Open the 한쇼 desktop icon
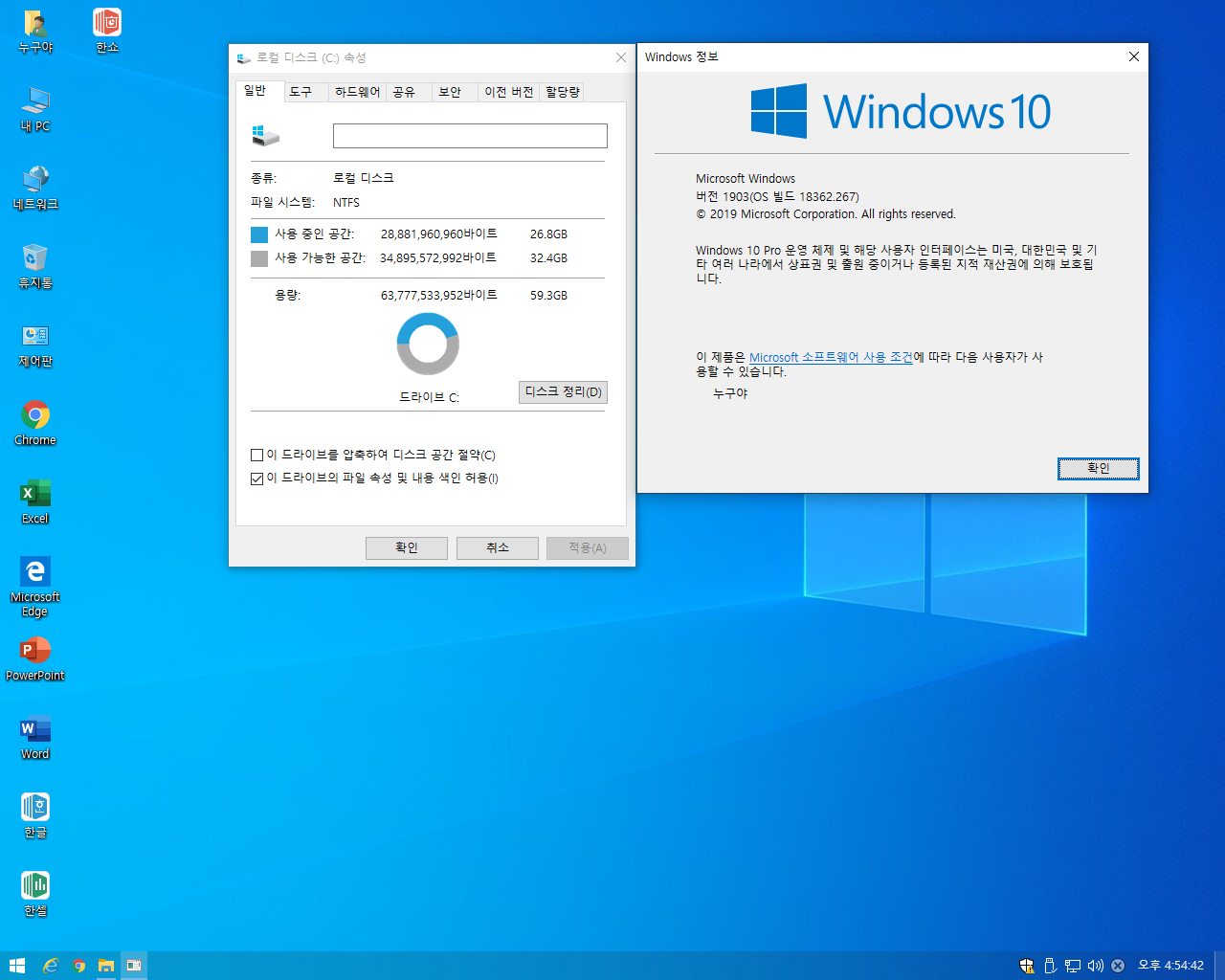This screenshot has width=1225, height=980. (x=107, y=31)
